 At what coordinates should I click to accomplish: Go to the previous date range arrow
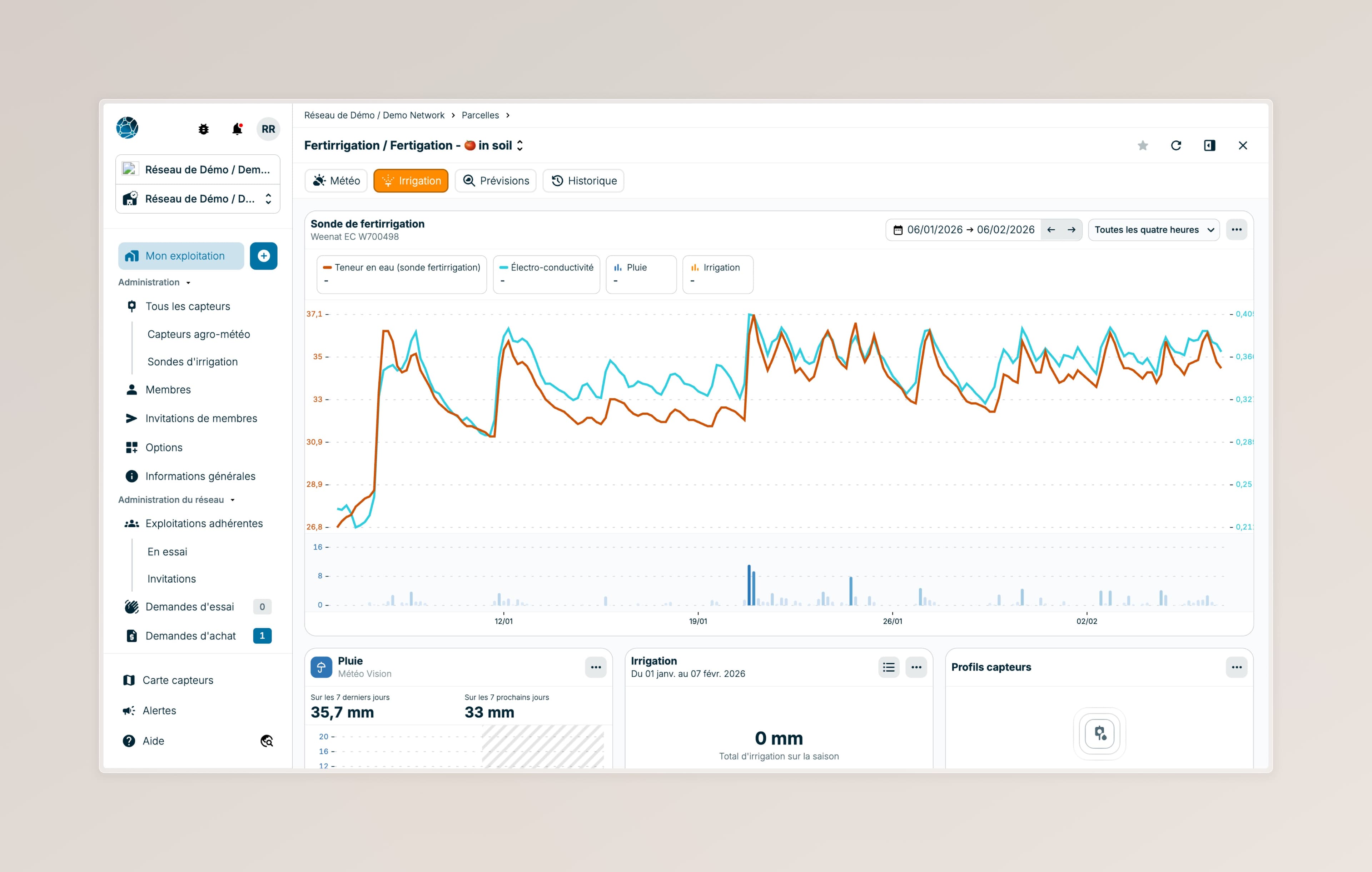coord(1051,230)
